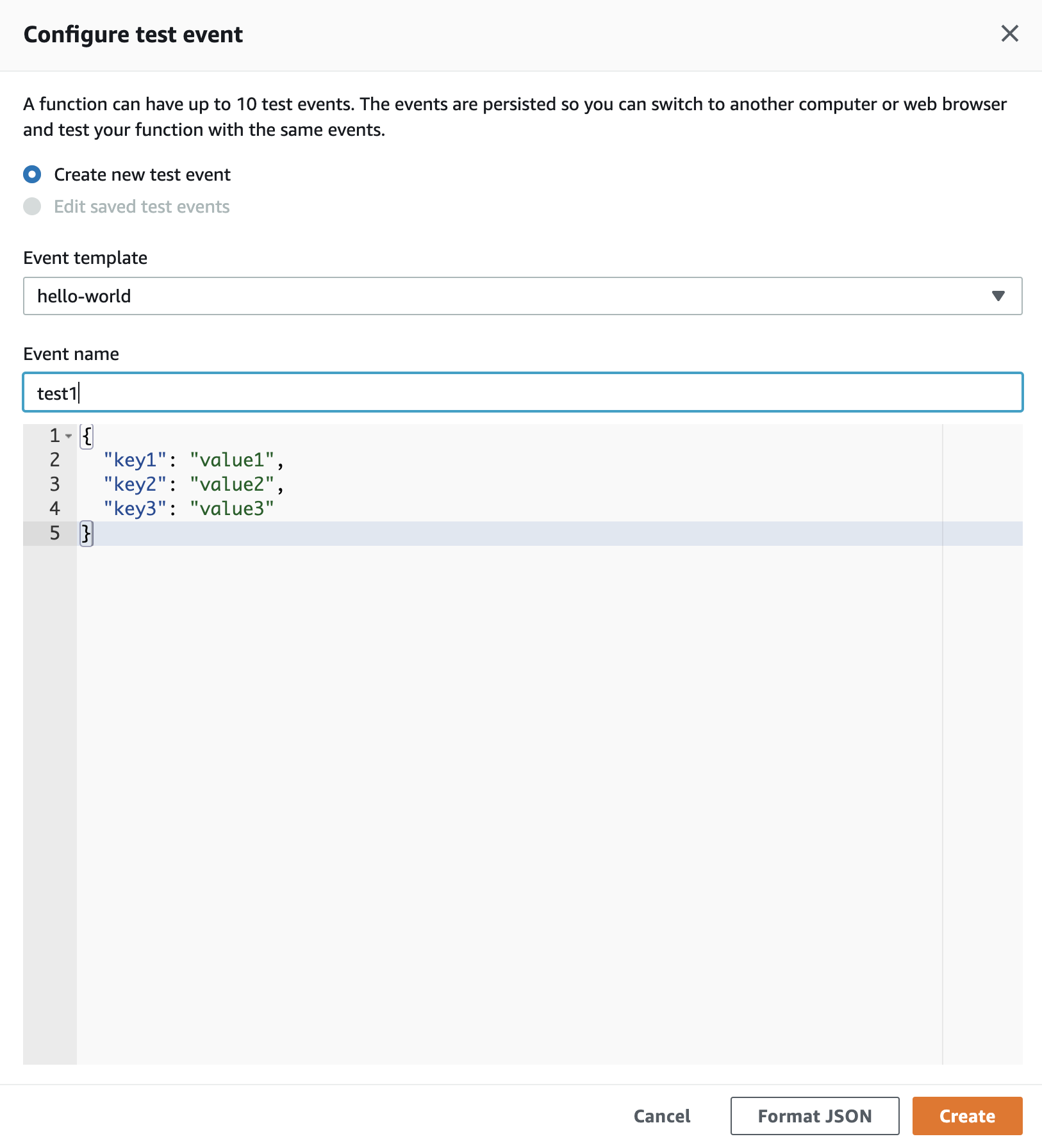Click line number 2 in the gutter
This screenshot has height=1148, width=1042.
(x=55, y=460)
